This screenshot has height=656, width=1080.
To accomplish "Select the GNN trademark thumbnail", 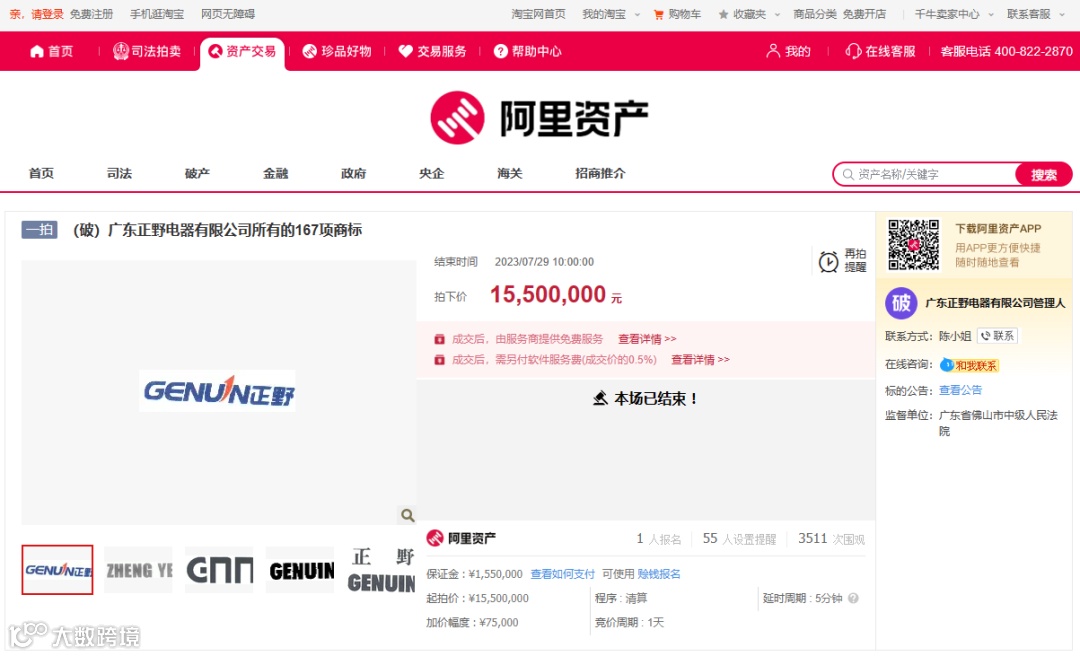I will pyautogui.click(x=219, y=570).
